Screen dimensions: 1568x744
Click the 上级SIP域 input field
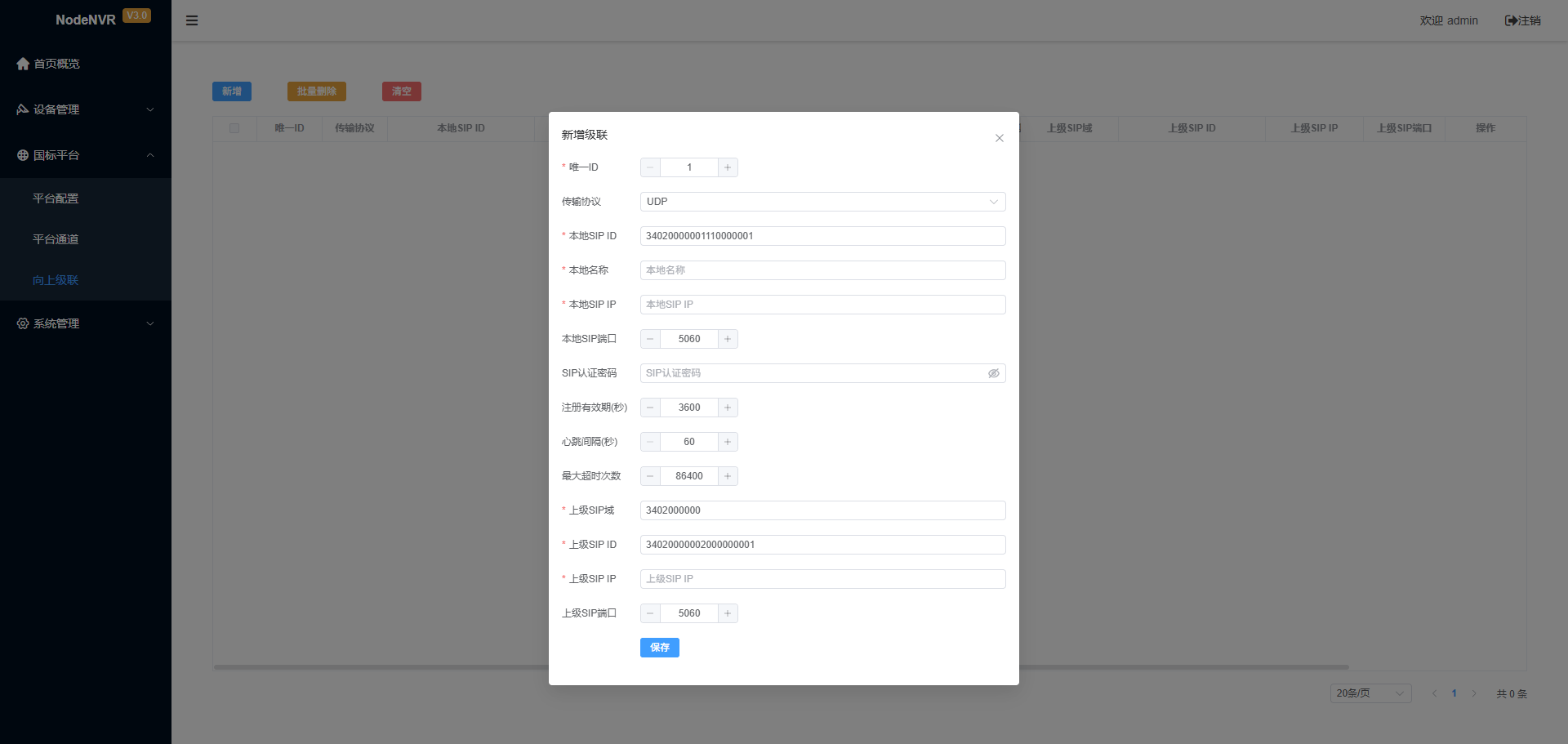click(x=823, y=510)
